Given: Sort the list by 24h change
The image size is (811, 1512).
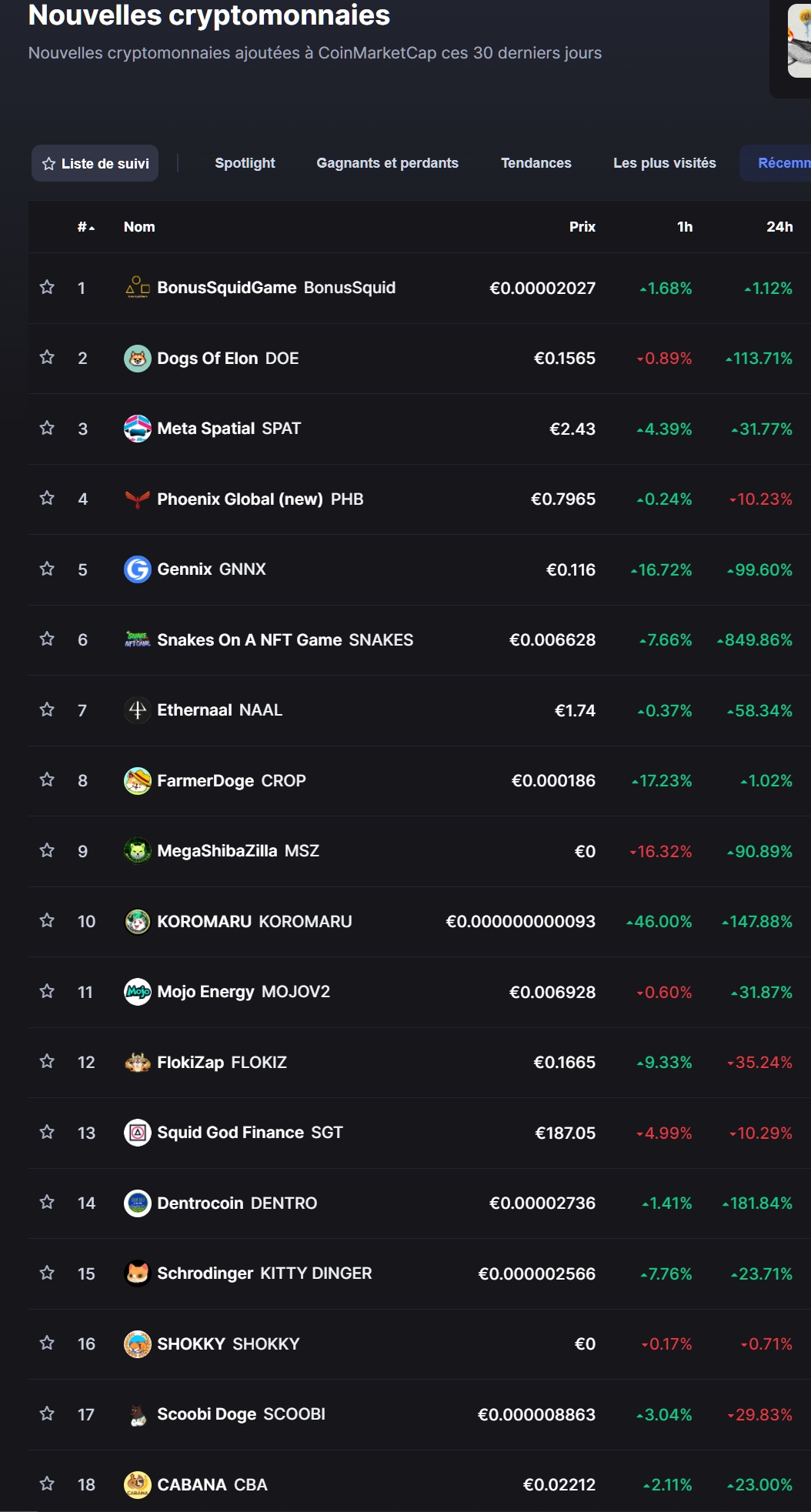Looking at the screenshot, I should click(779, 227).
